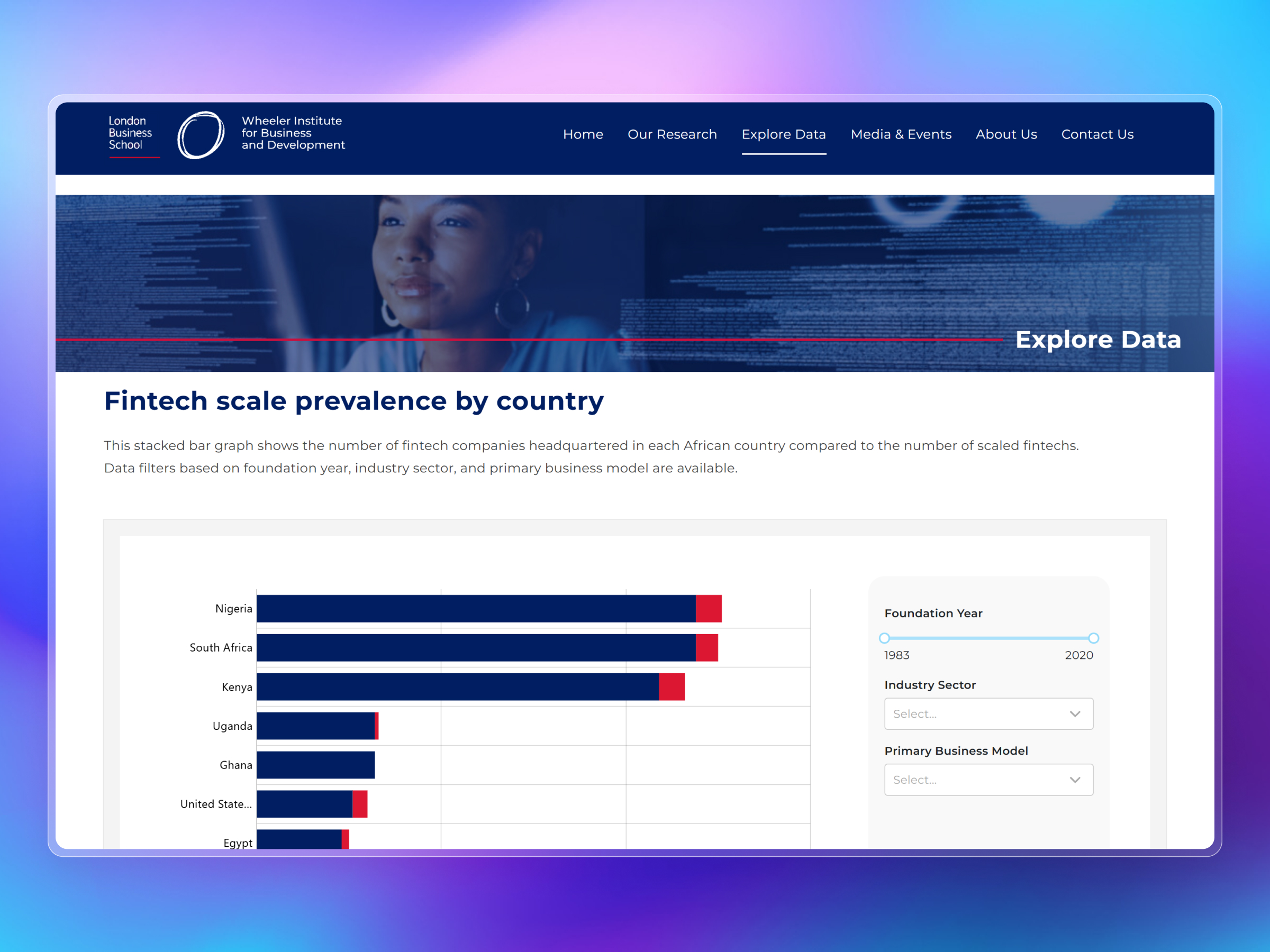The width and height of the screenshot is (1270, 952).
Task: Click the Wheeler Institute circular logo
Action: click(x=201, y=134)
